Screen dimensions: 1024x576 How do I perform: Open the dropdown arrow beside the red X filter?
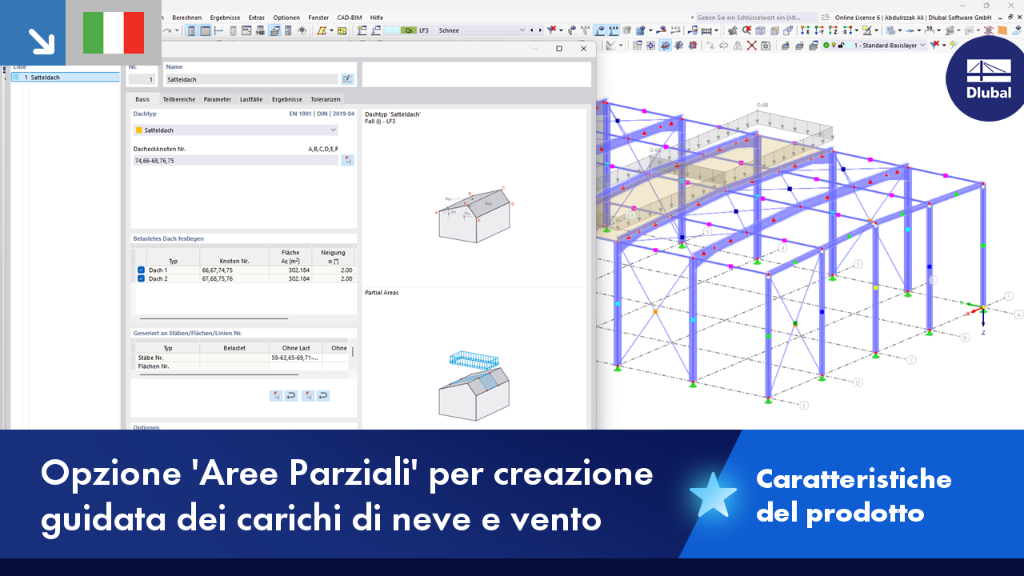[x=561, y=30]
